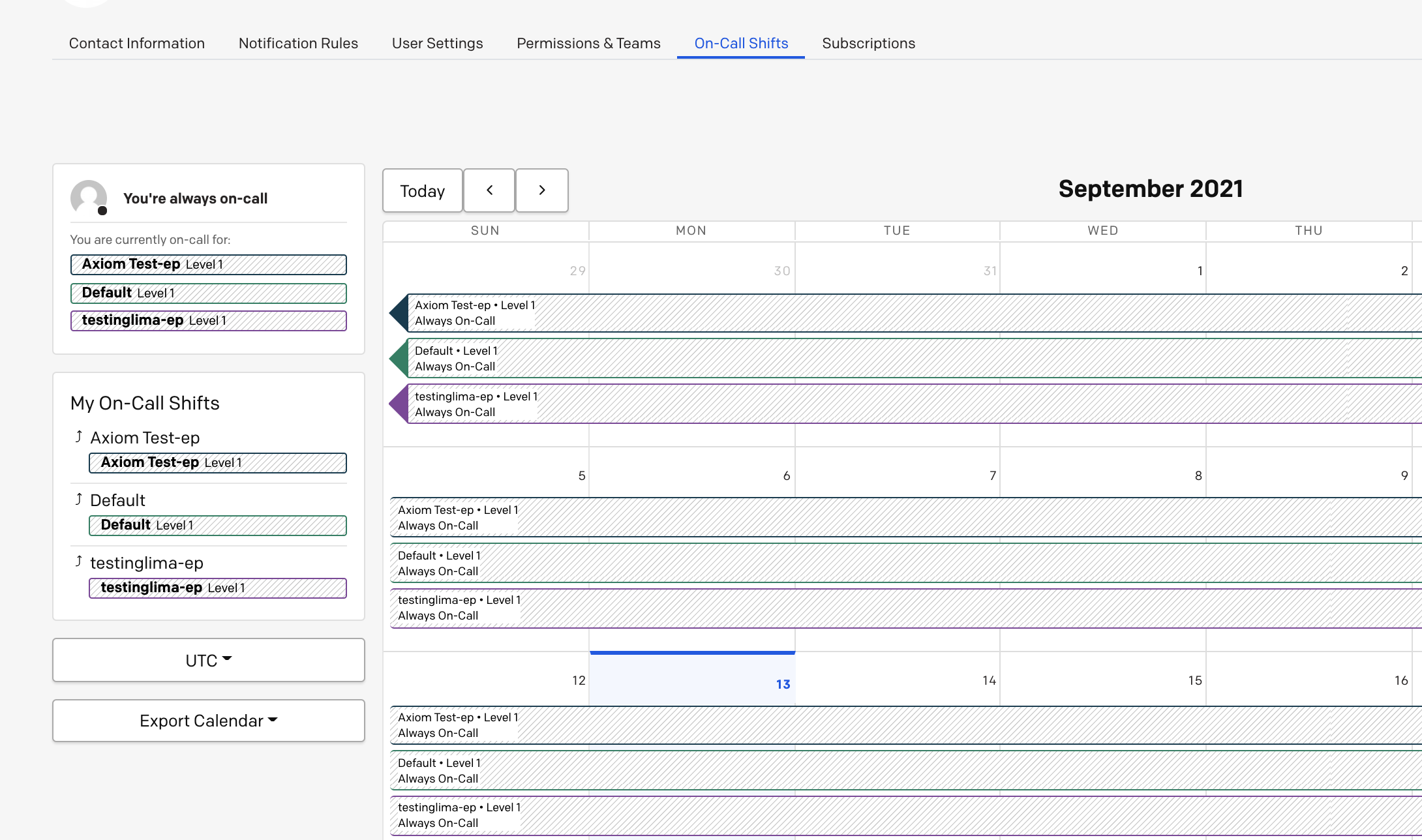Click the SUN column header
Screen dimensions: 1422x840
pos(485,230)
